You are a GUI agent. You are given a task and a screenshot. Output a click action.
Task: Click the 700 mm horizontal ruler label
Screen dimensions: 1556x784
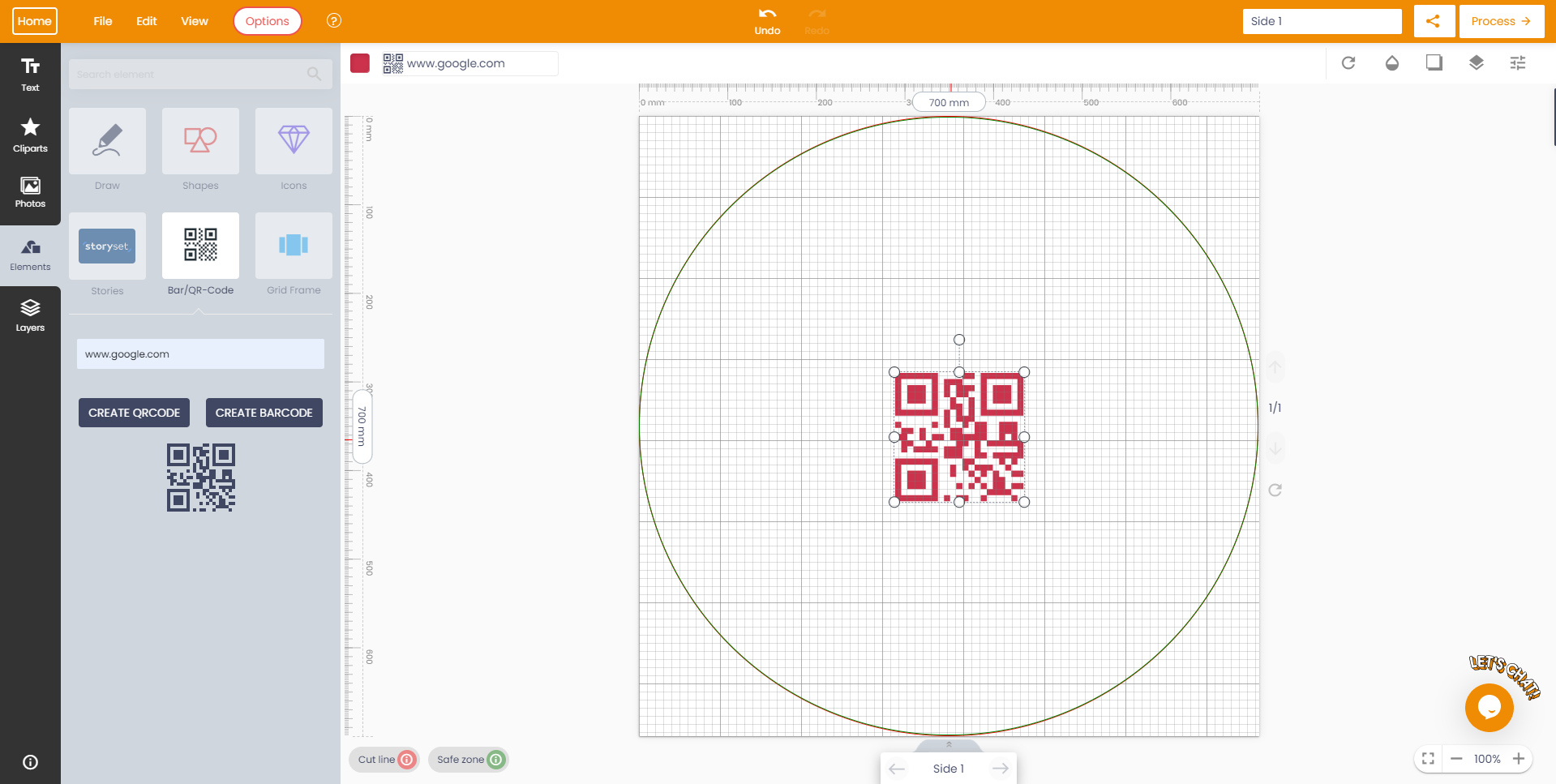click(x=949, y=102)
